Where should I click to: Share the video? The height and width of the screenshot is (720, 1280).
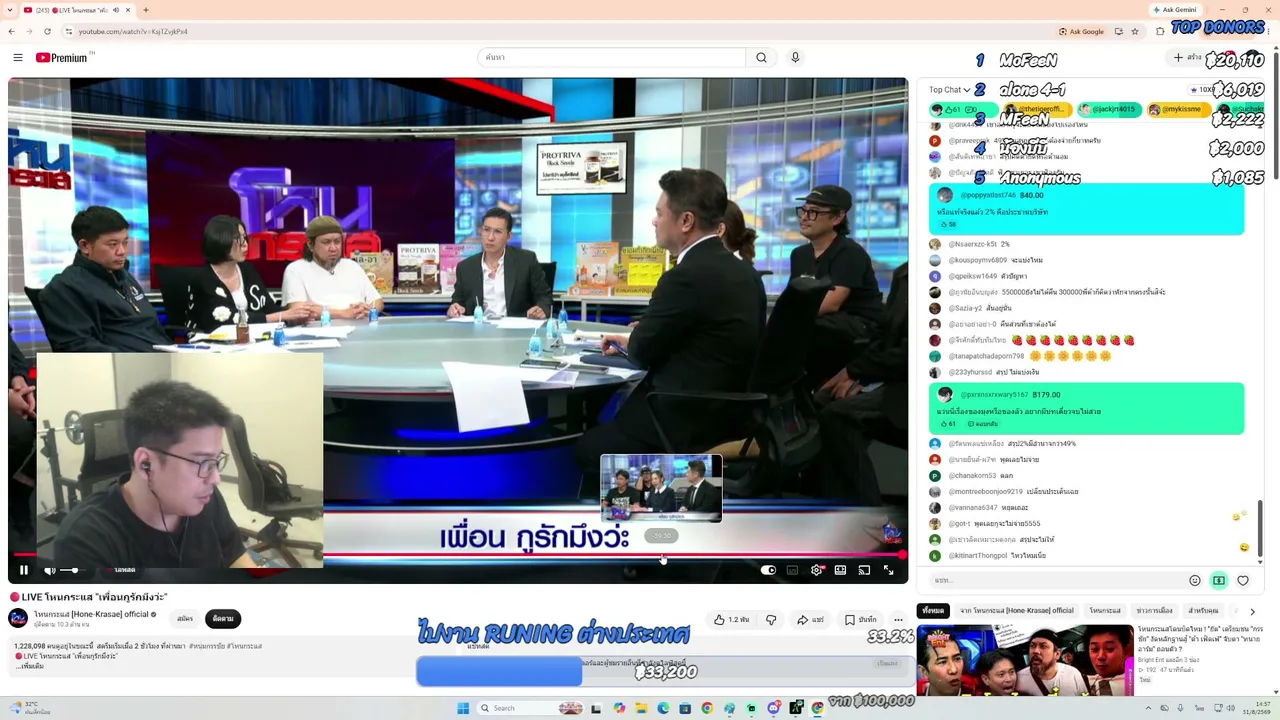click(809, 620)
